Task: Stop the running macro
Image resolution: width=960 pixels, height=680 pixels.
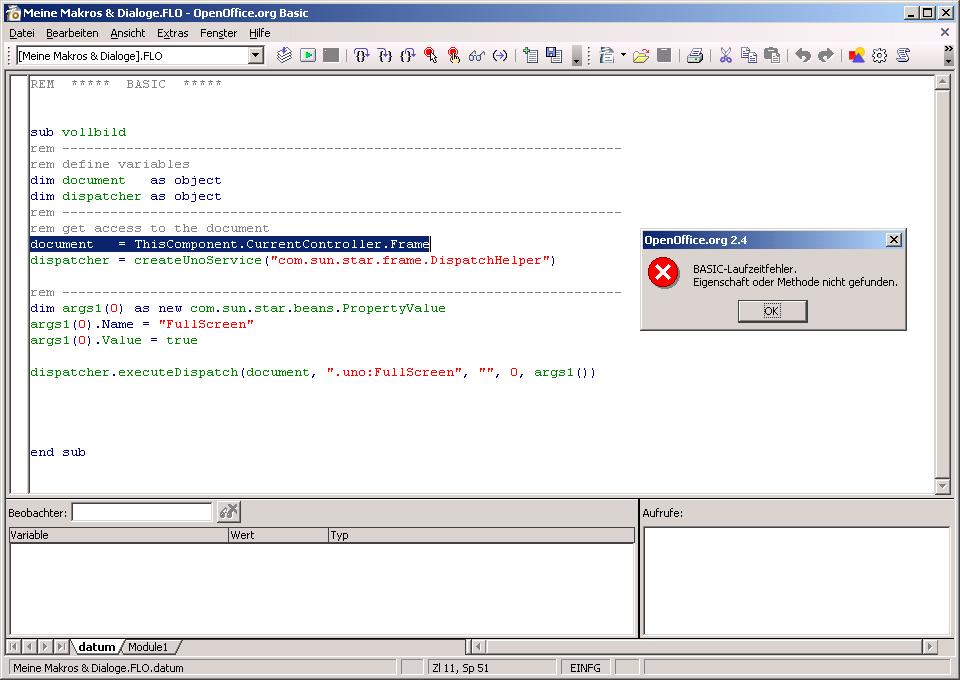Action: [331, 56]
